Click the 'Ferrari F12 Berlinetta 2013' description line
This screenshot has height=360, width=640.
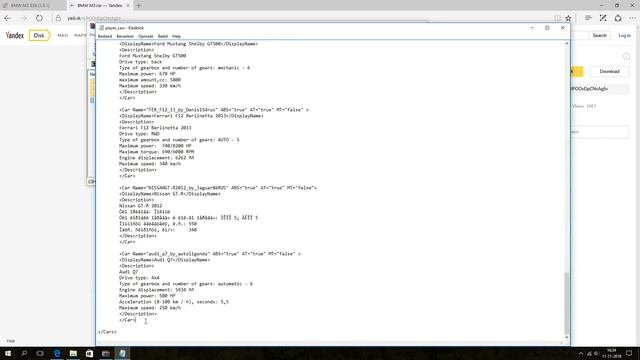(155, 128)
